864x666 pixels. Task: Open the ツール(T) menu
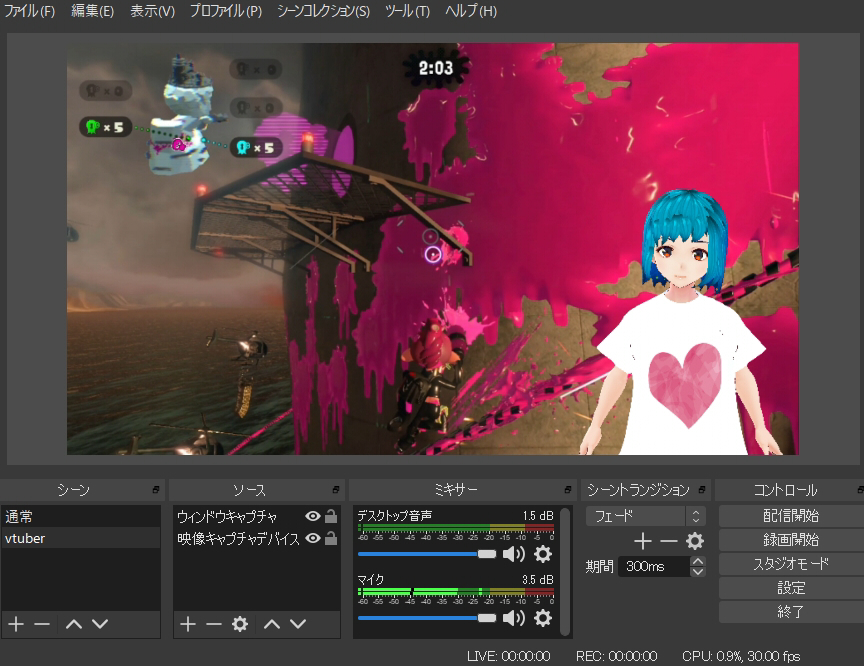pyautogui.click(x=407, y=11)
